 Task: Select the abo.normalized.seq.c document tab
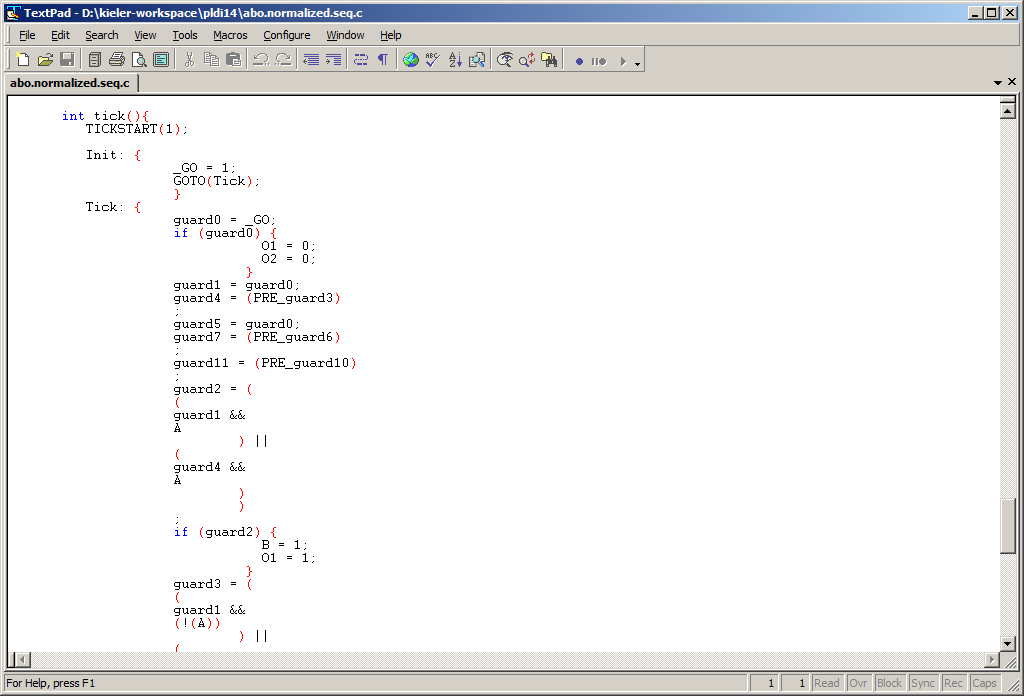click(69, 83)
